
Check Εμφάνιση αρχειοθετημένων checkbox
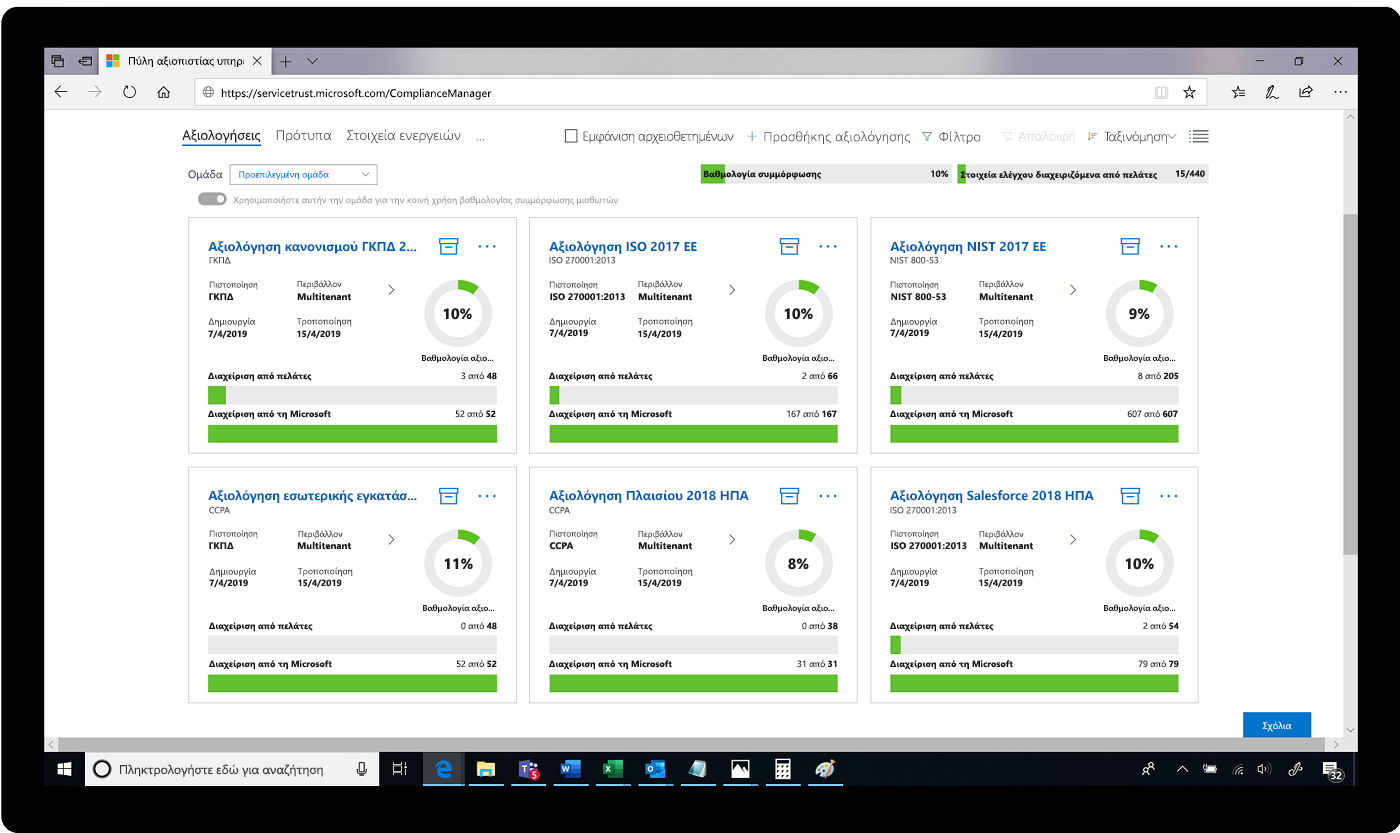pyautogui.click(x=571, y=136)
